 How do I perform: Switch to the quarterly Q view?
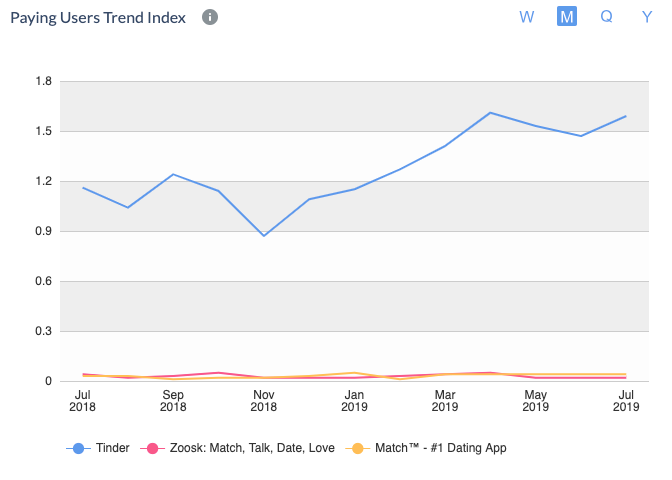606,17
